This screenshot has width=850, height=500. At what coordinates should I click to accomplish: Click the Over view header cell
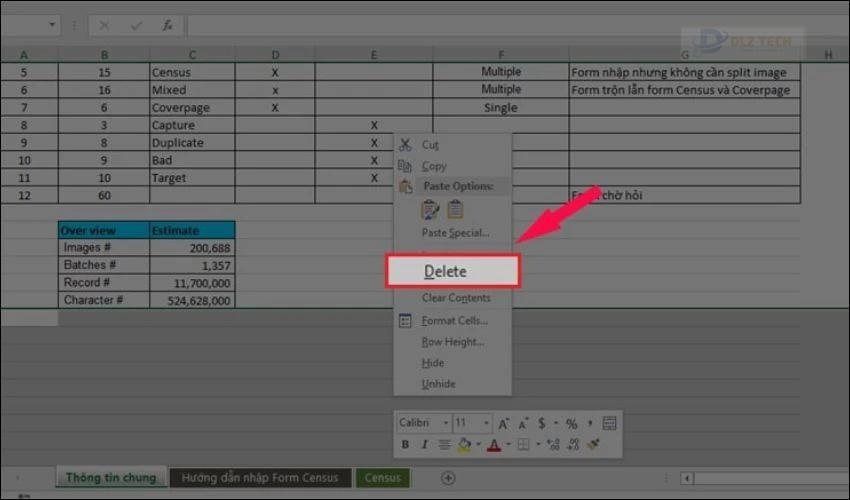[x=104, y=230]
